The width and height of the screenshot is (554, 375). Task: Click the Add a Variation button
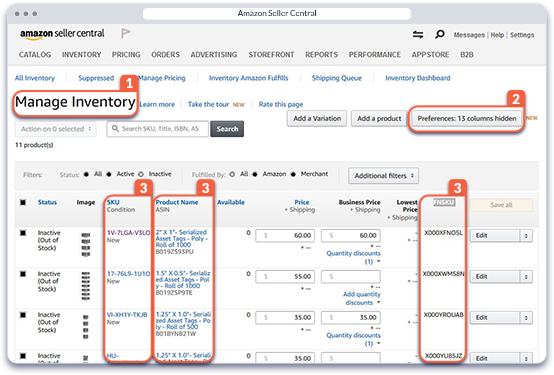317,118
